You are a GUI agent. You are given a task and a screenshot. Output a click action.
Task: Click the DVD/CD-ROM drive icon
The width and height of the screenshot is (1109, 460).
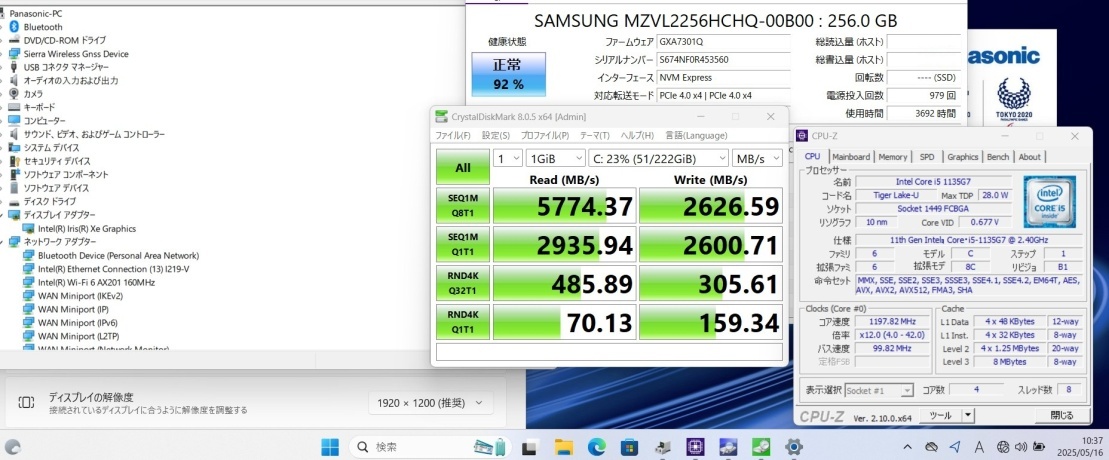[x=14, y=40]
